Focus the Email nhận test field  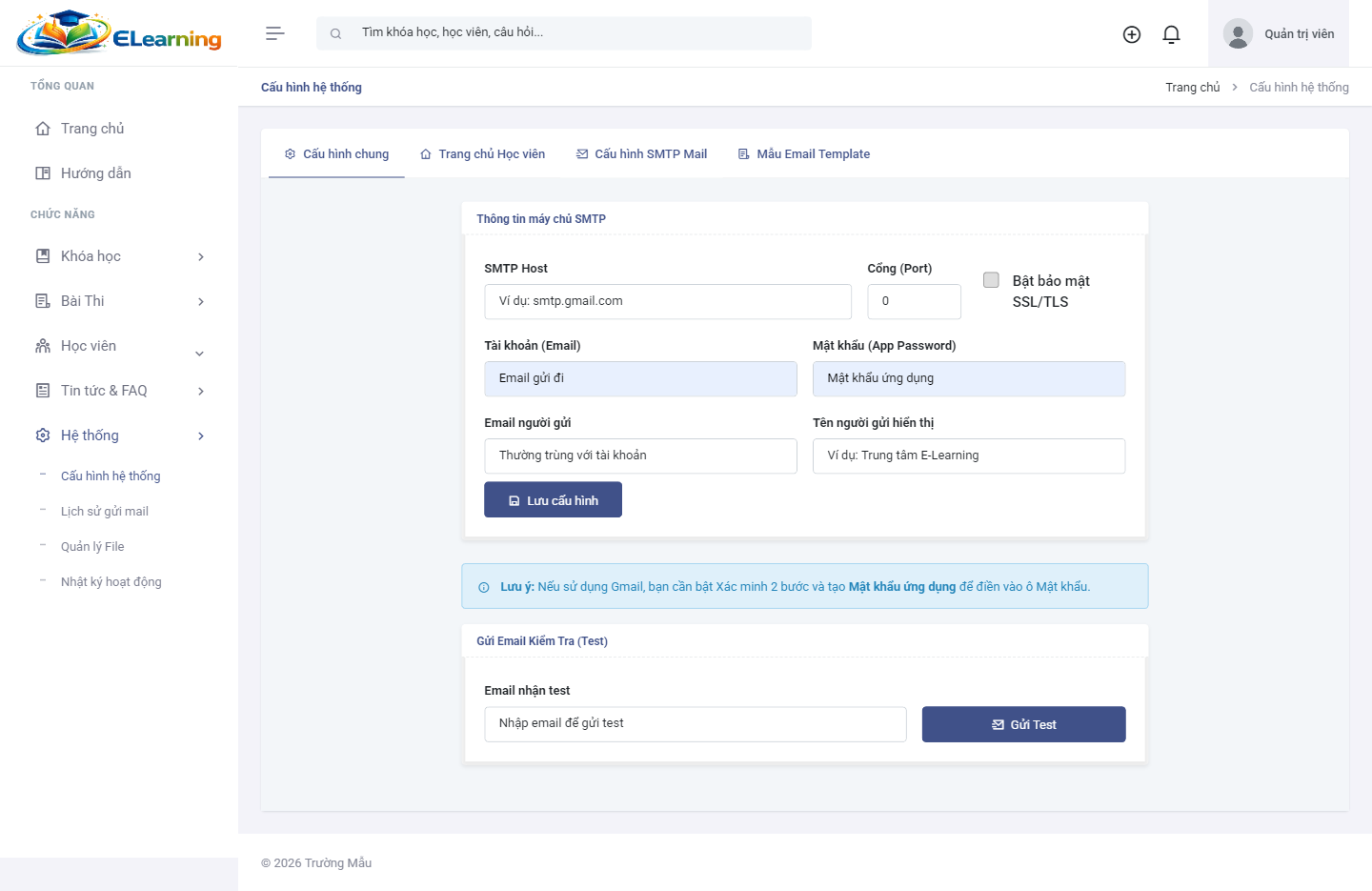coord(696,724)
